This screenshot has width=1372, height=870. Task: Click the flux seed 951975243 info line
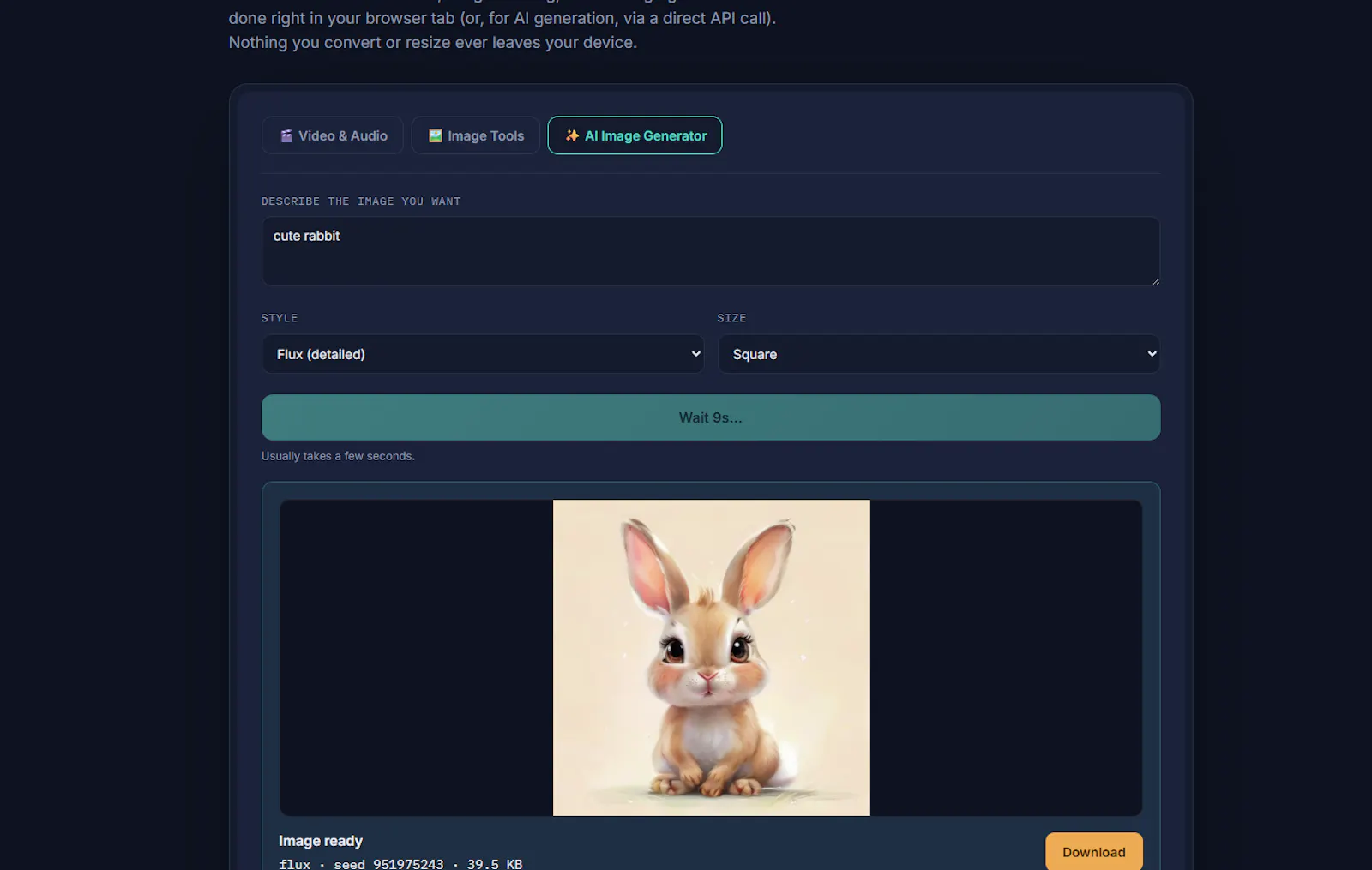tap(400, 863)
